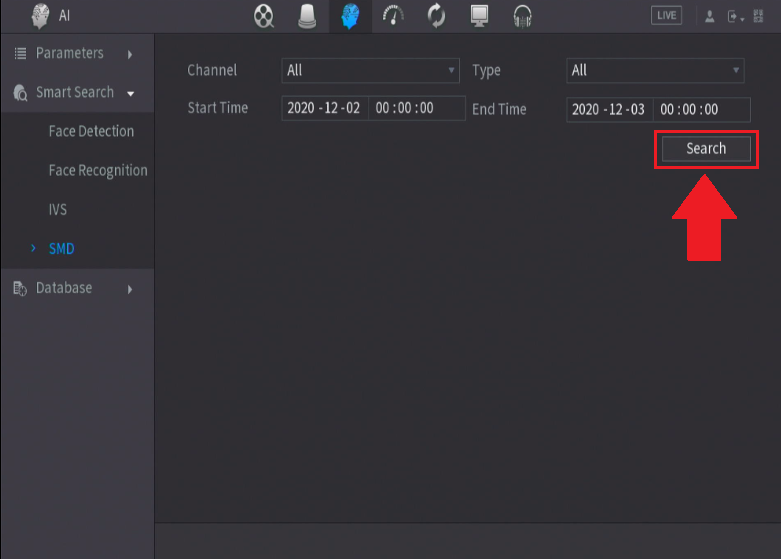This screenshot has width=781, height=559.
Task: Collapse the Smart Search section
Action: 77,92
